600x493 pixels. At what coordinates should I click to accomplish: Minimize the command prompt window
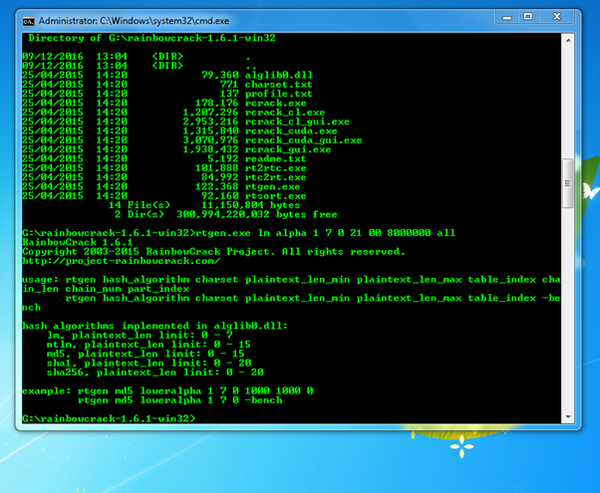507,17
